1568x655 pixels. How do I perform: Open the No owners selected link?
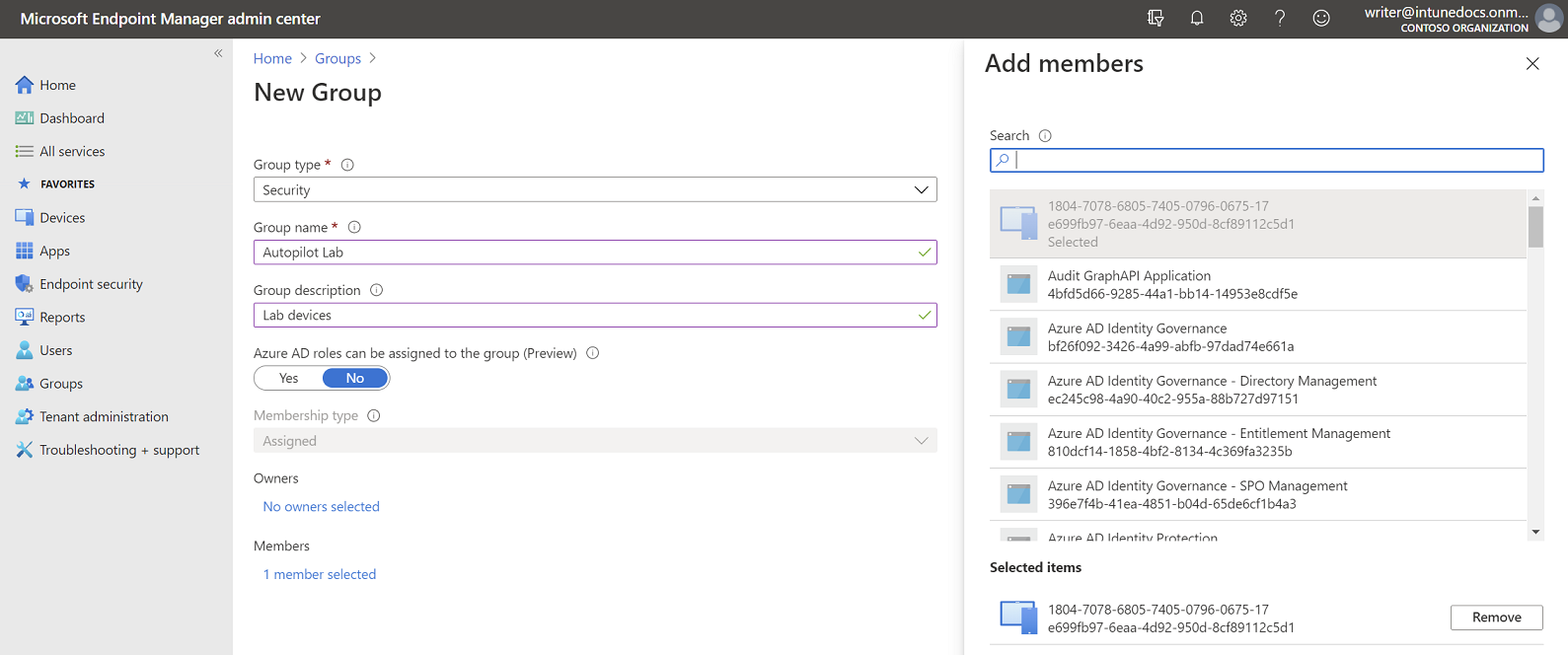pos(321,506)
